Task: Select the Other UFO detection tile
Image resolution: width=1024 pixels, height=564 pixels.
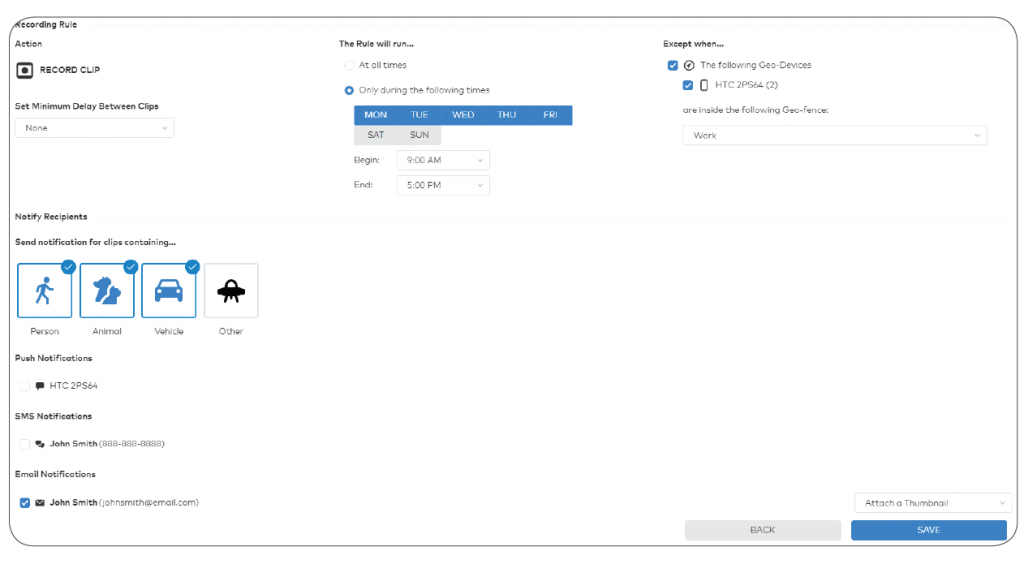Action: pyautogui.click(x=231, y=291)
